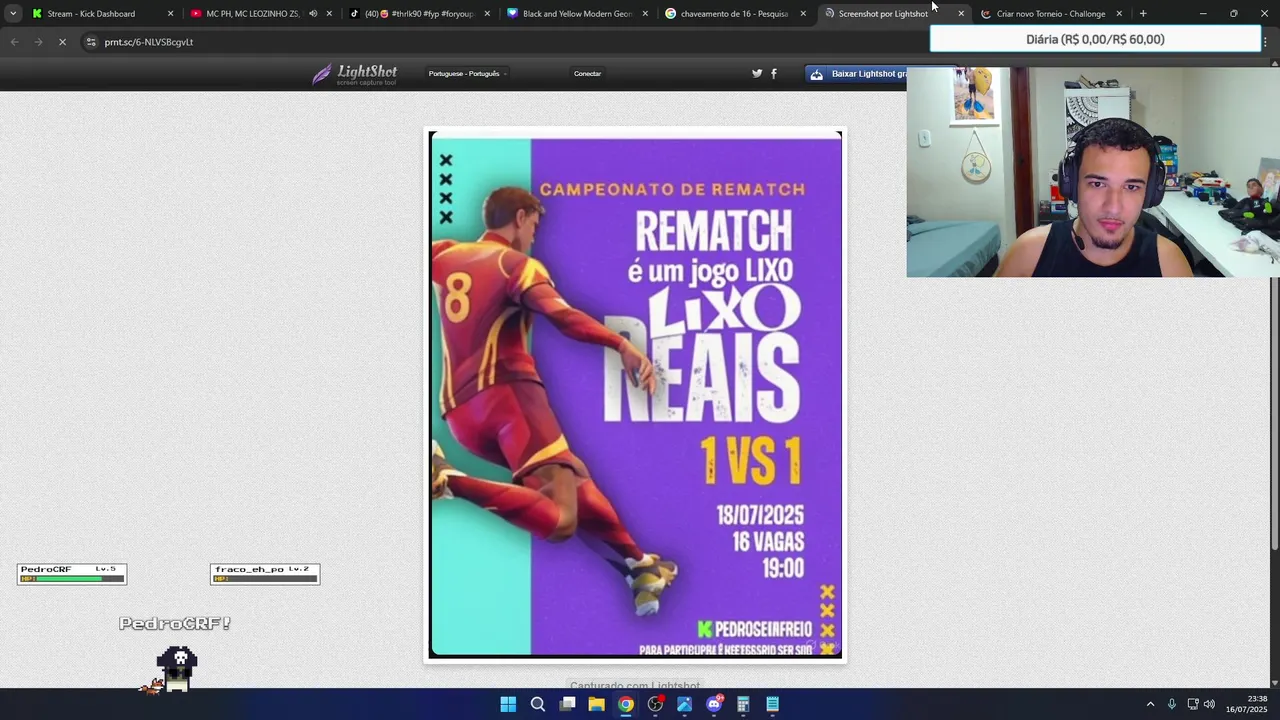Open the volume tray icon
The image size is (1280, 720).
tap(1209, 704)
